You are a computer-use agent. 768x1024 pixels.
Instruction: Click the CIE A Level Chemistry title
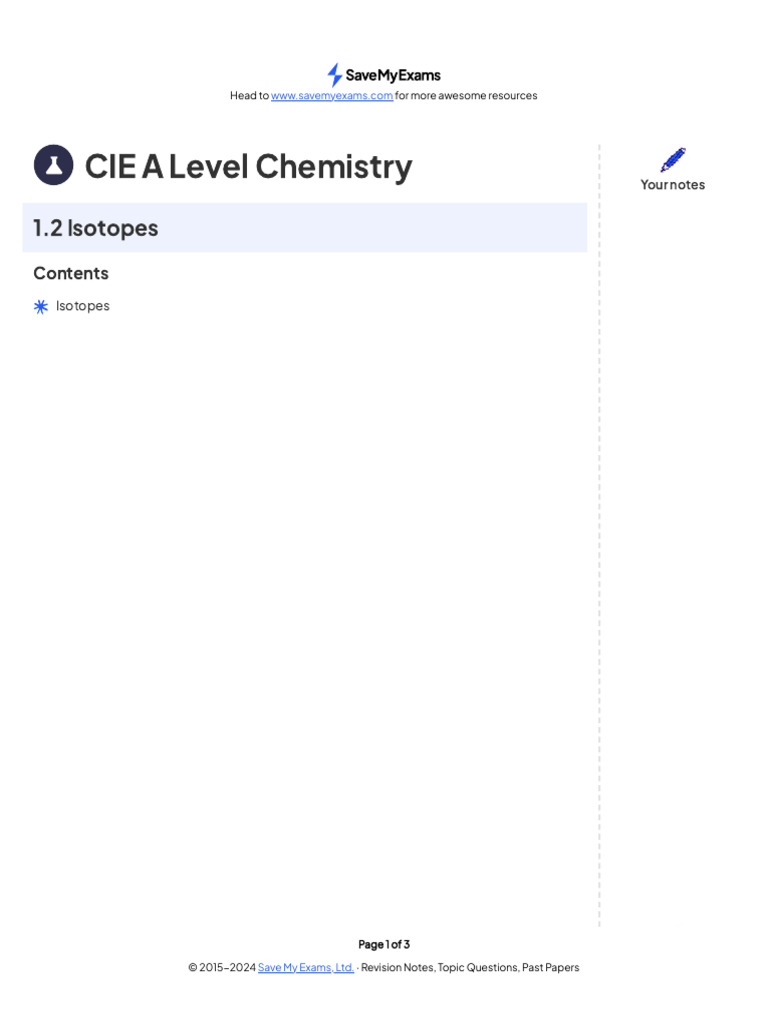249,167
